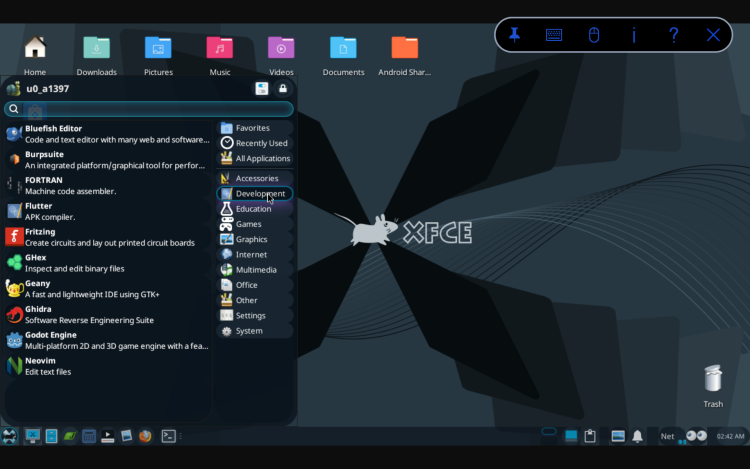Screen dimensions: 750x469
Task: Select the Other category
Action: pos(255,300)
